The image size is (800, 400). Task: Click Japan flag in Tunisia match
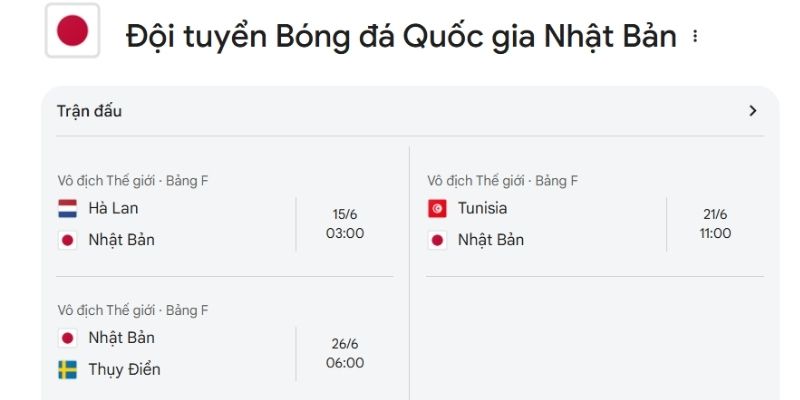tap(437, 240)
